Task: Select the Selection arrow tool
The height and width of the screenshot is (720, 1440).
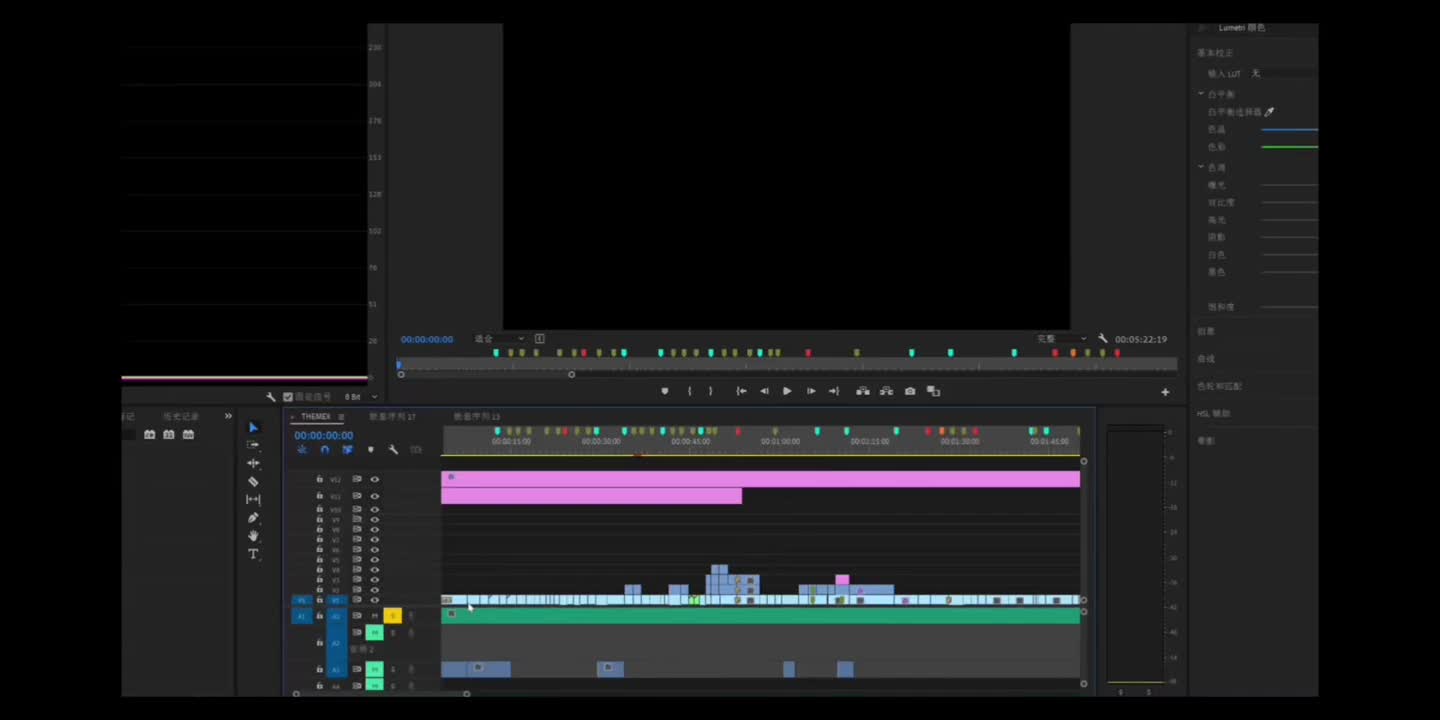Action: coord(253,427)
